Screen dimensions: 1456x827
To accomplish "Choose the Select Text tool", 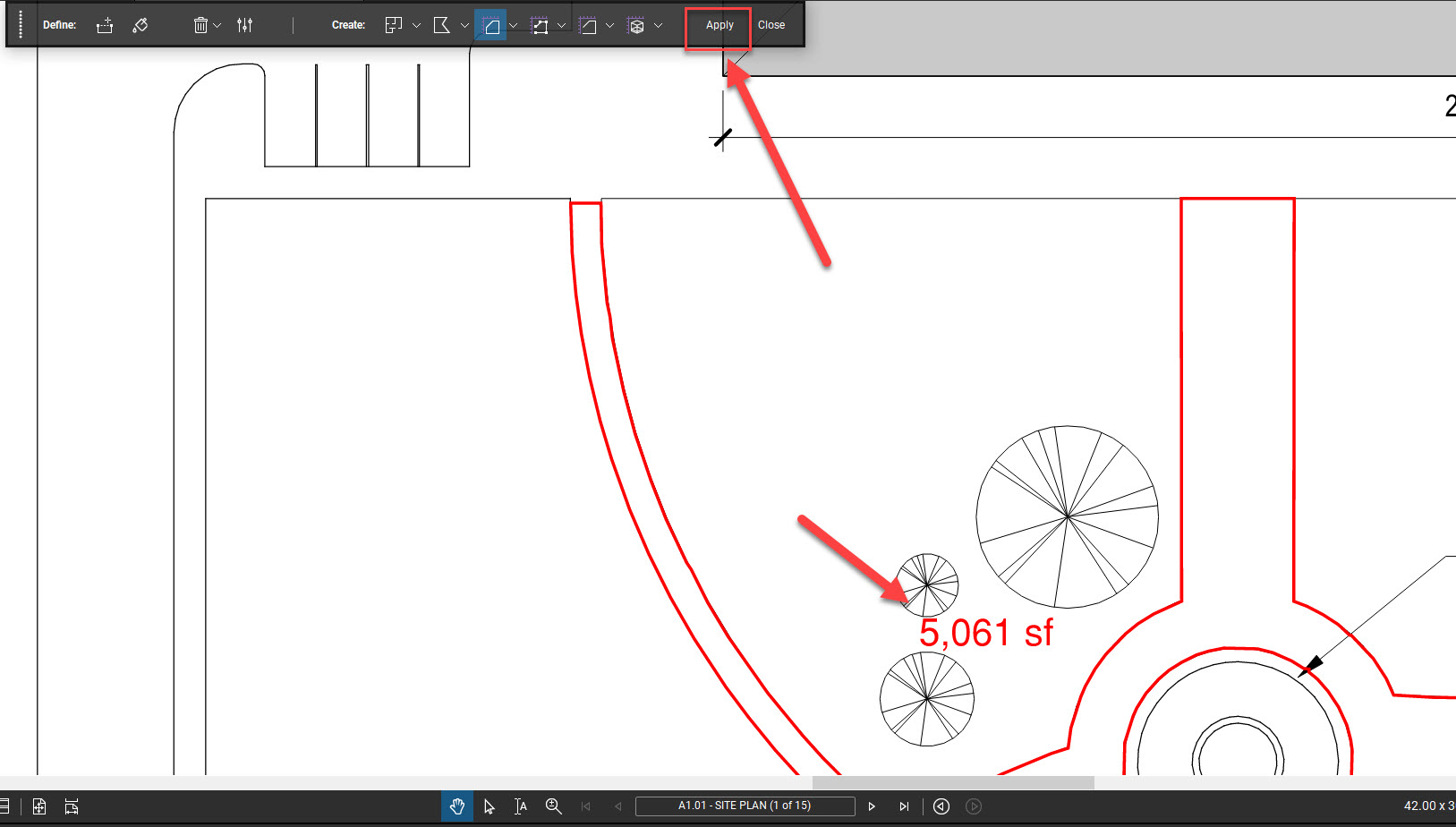I will tap(521, 806).
